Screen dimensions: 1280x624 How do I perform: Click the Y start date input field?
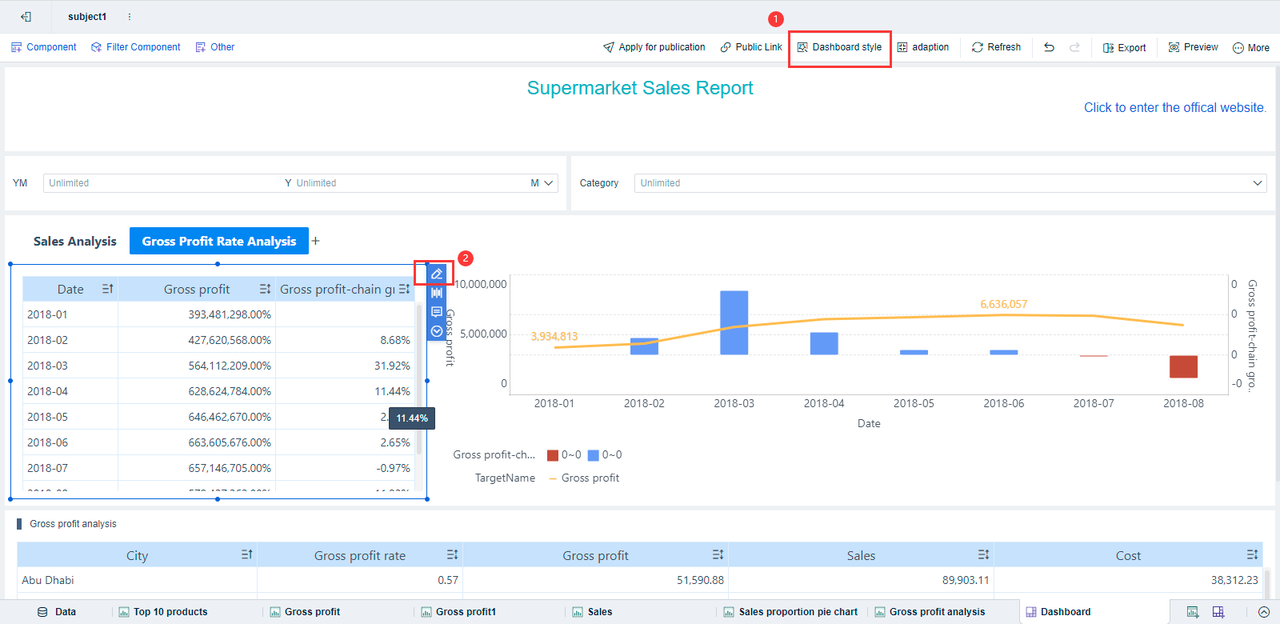click(164, 183)
